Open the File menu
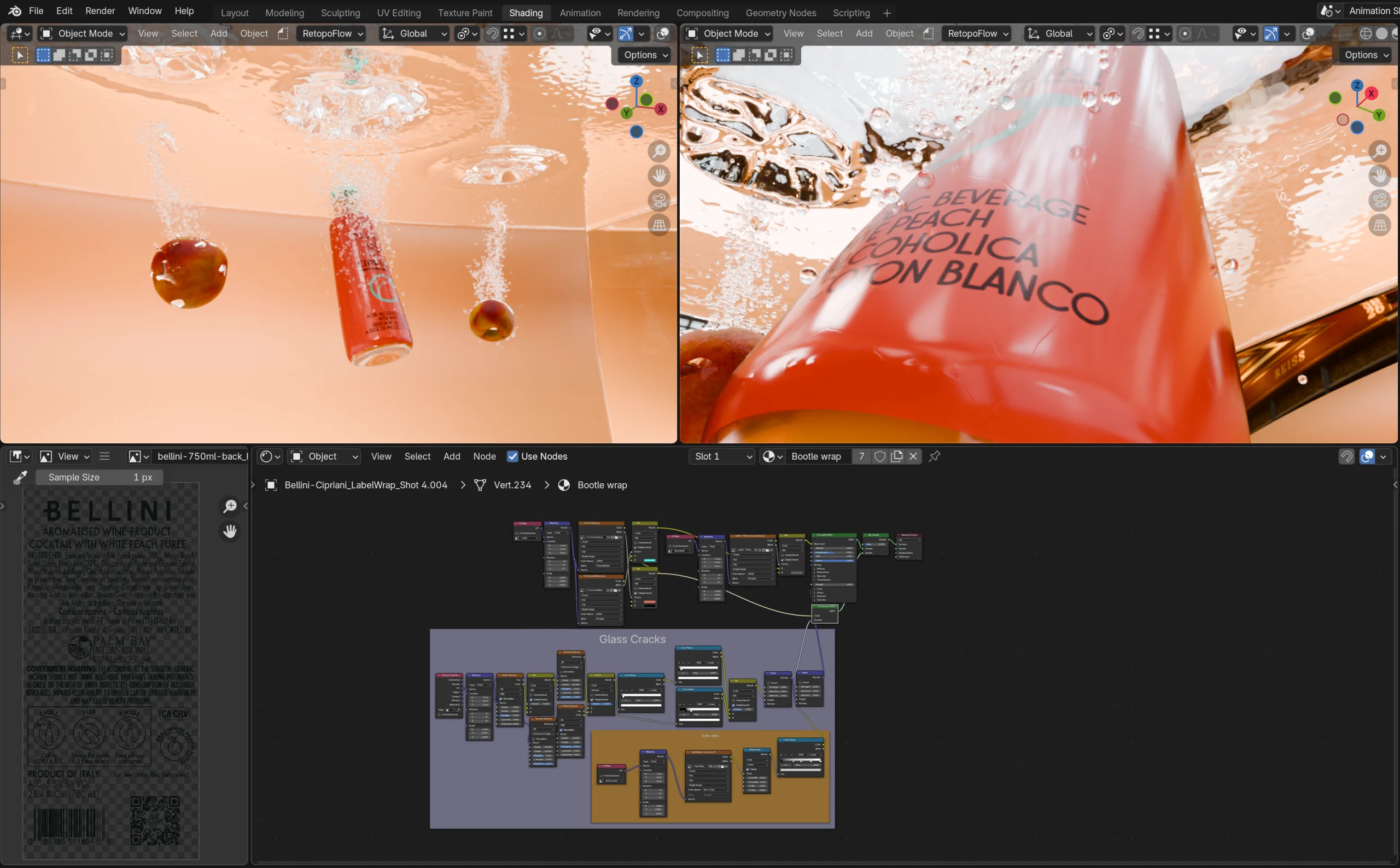The height and width of the screenshot is (868, 1400). tap(36, 11)
